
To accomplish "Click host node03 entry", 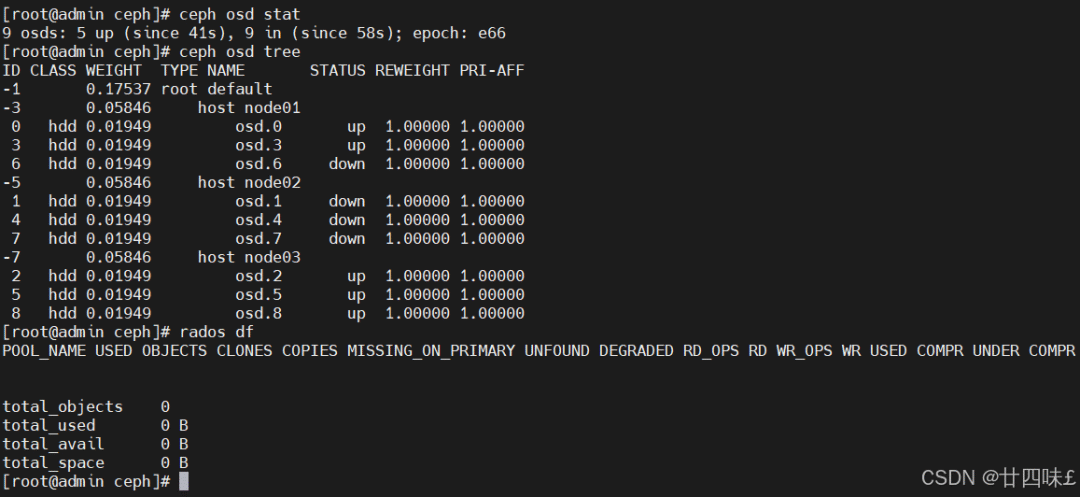I will click(x=249, y=257).
